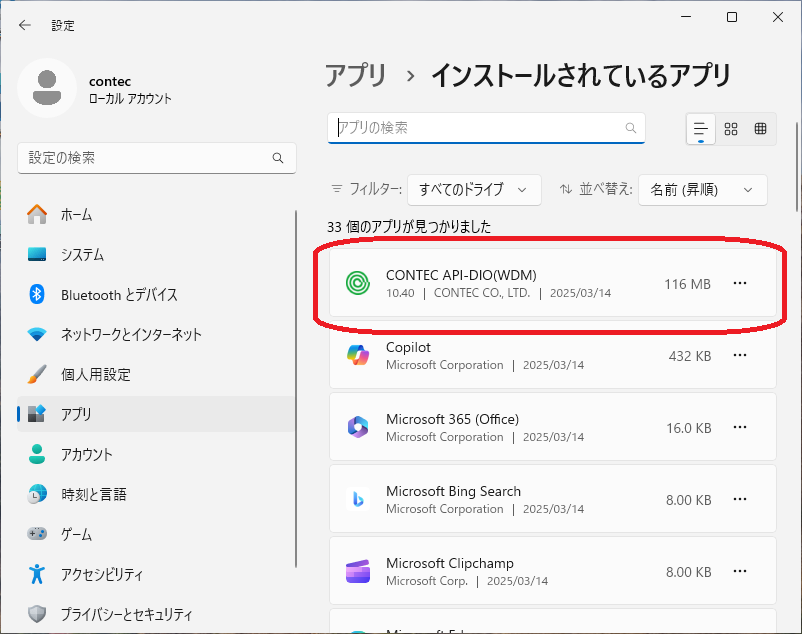
Task: Open アカウント settings
Action: [156, 454]
